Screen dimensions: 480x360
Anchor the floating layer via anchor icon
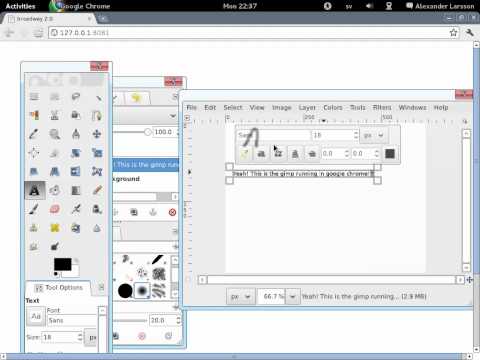click(x=153, y=212)
